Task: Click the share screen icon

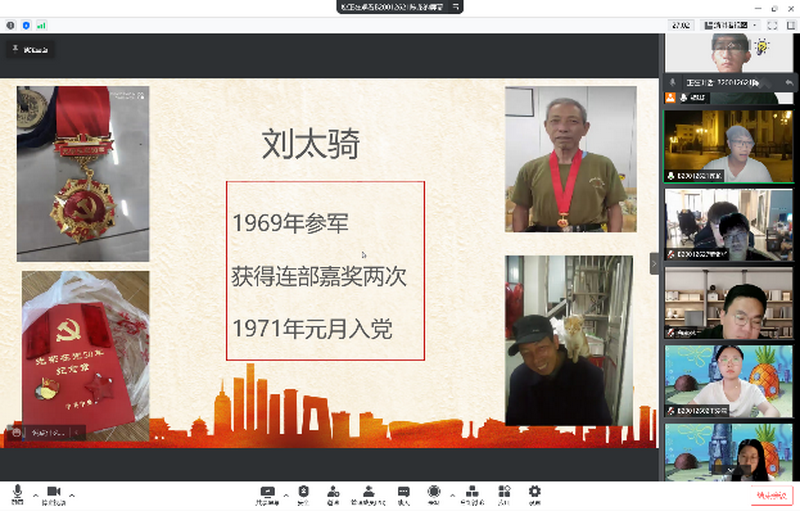Action: [267, 492]
